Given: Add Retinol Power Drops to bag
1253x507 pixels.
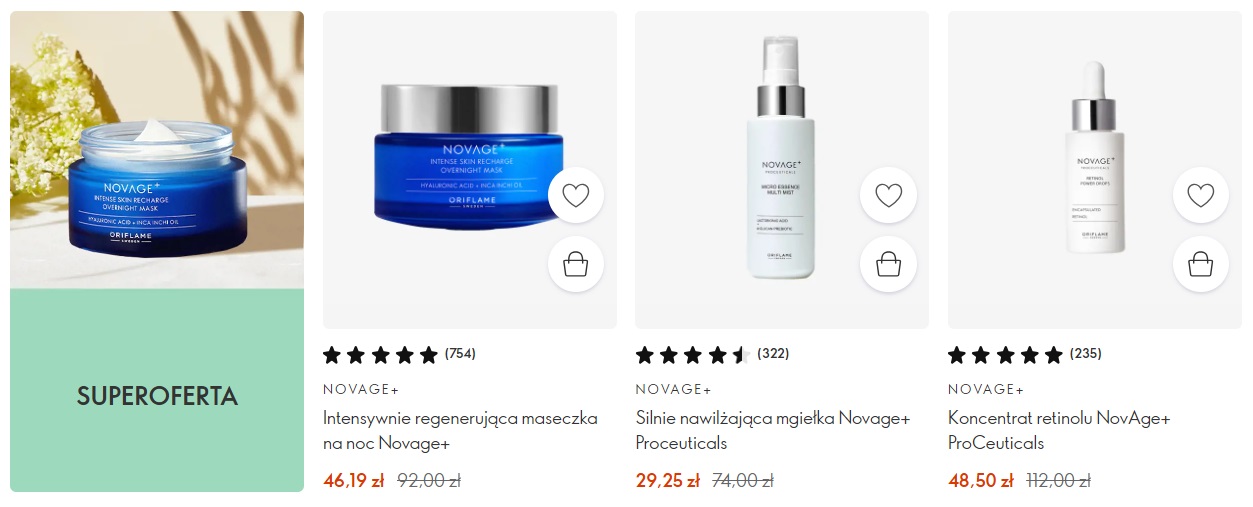Looking at the screenshot, I should pos(1200,264).
